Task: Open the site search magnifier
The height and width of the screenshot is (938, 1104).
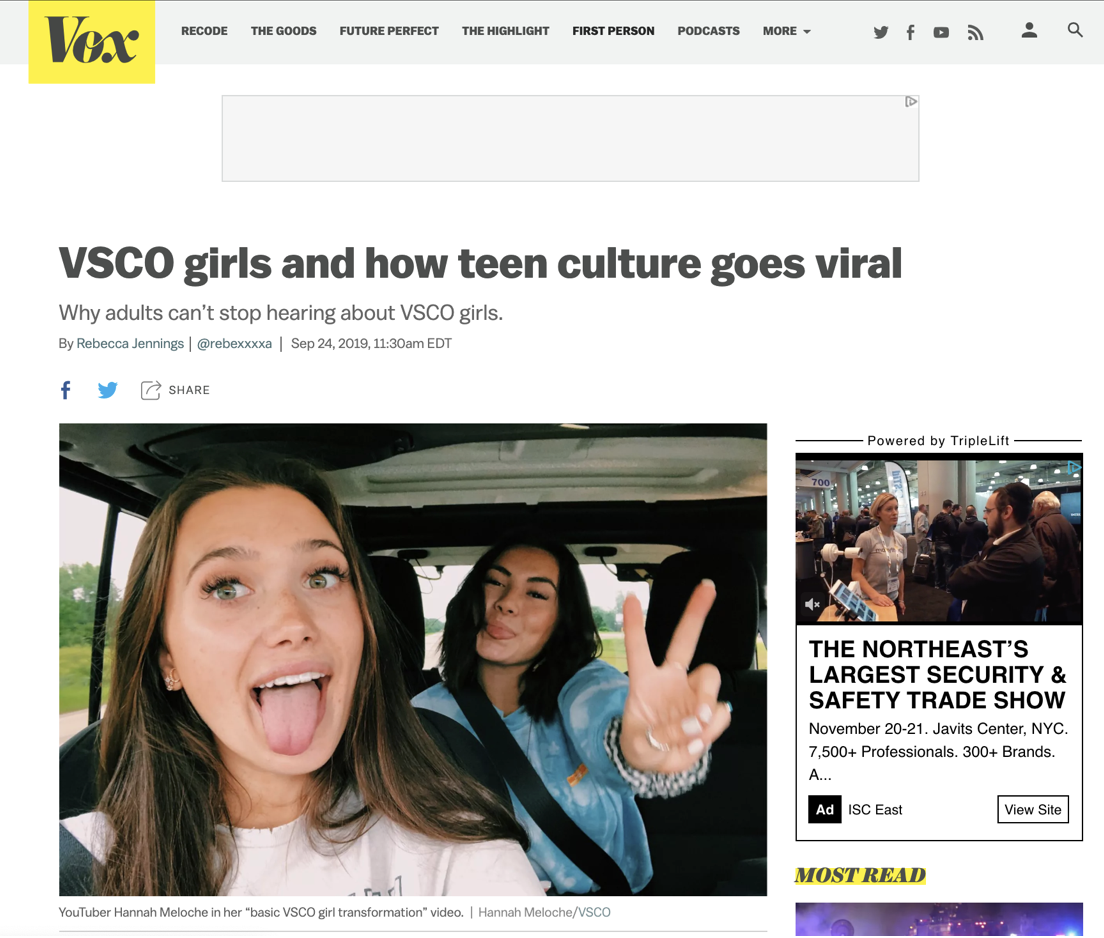Action: point(1074,30)
